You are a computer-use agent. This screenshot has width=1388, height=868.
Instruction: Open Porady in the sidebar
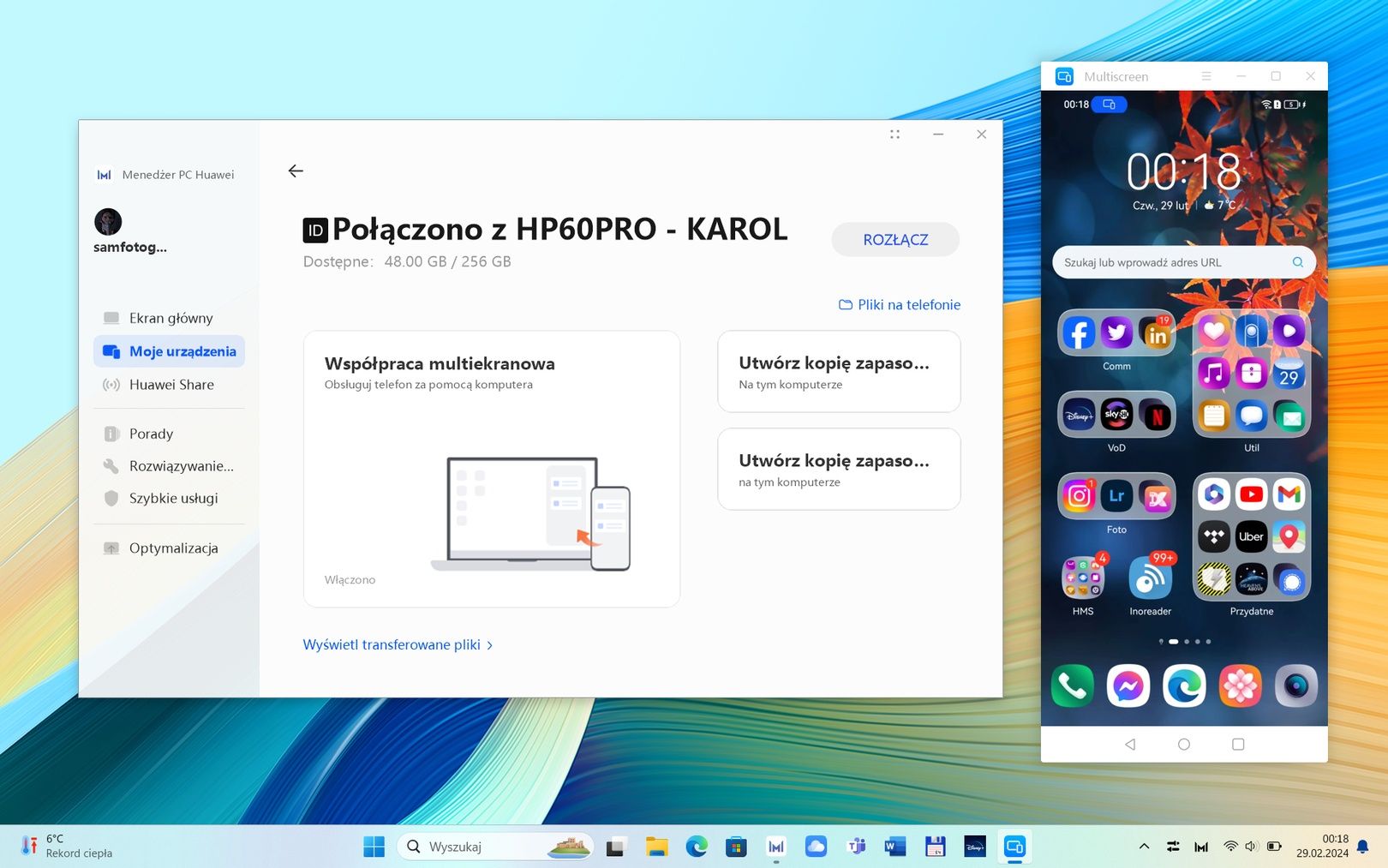click(x=169, y=434)
